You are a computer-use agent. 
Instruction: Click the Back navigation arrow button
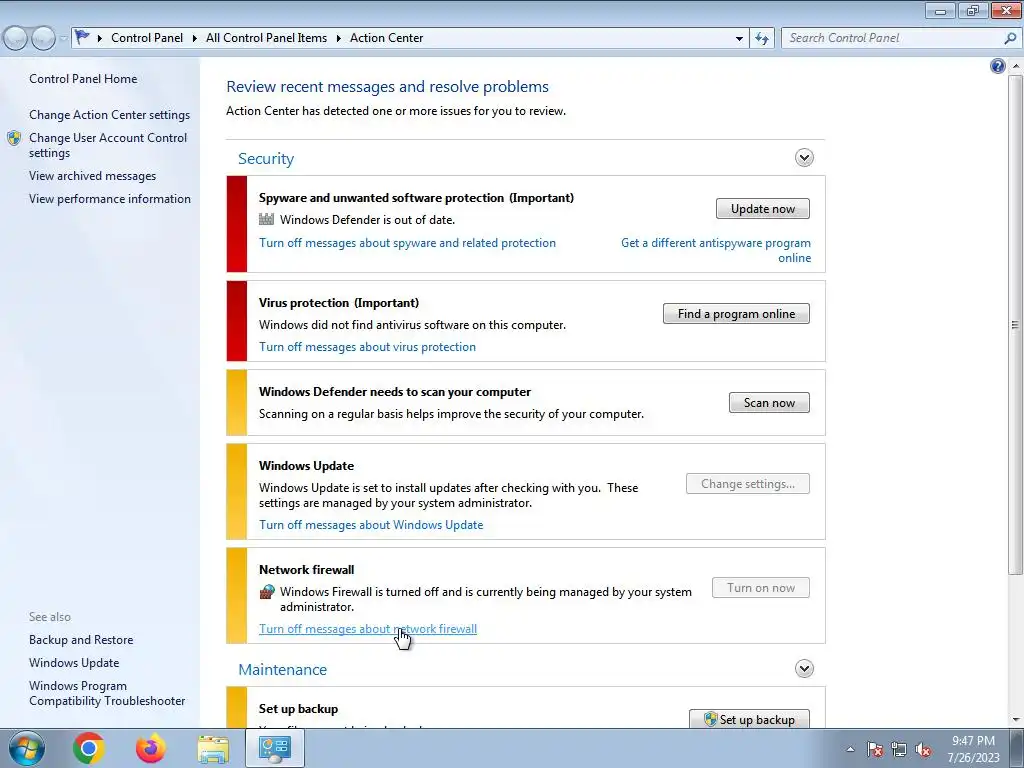pyautogui.click(x=15, y=39)
